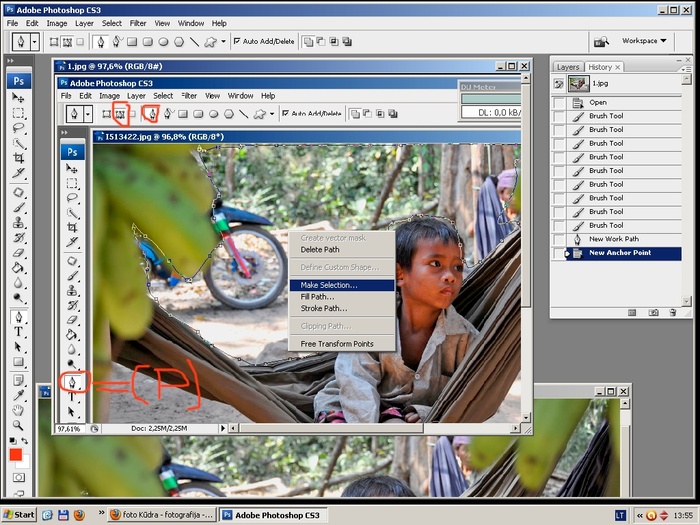This screenshot has width=700, height=525.
Task: Select the Zoom tool in outer toolbox
Action: pos(18,424)
